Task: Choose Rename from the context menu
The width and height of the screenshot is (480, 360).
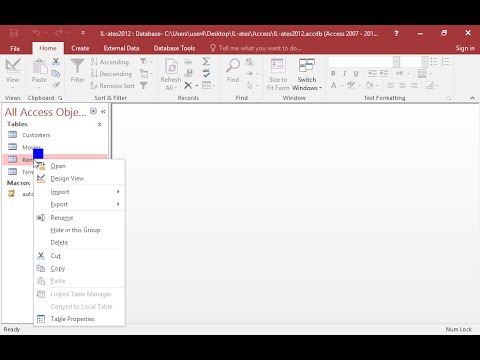Action: 79,218
